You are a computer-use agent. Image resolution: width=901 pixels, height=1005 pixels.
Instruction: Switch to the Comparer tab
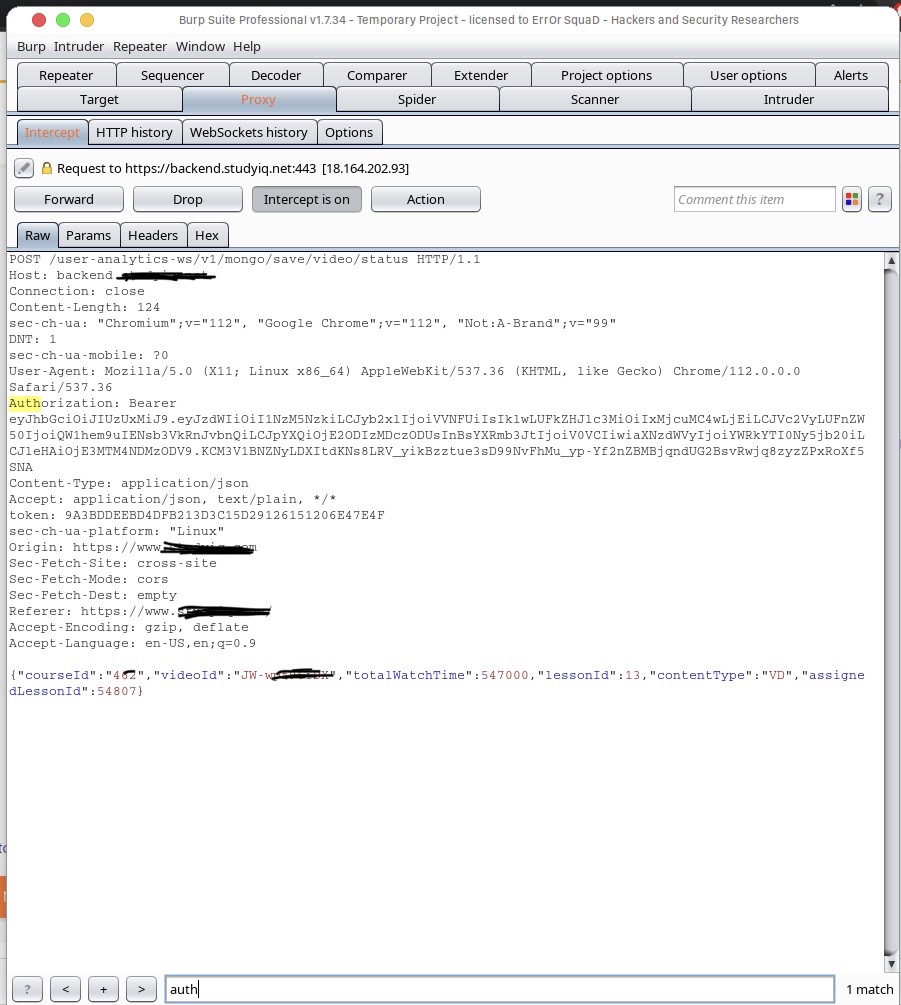(377, 75)
